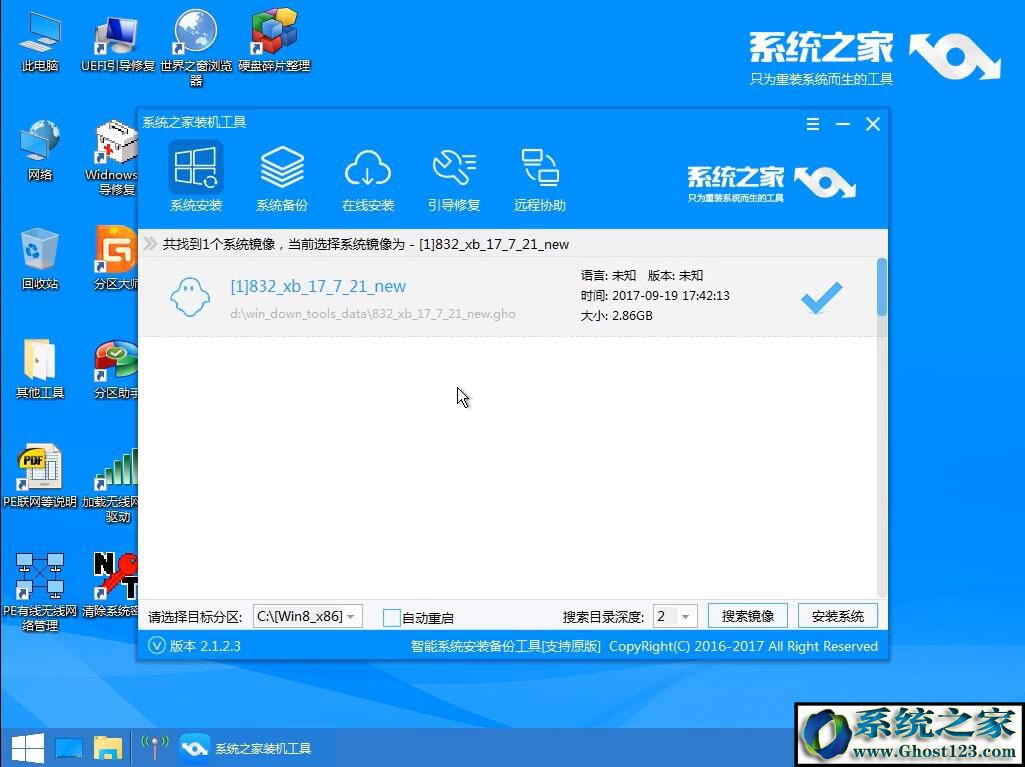
Task: Open the hamburger menu in title bar
Action: (x=813, y=124)
